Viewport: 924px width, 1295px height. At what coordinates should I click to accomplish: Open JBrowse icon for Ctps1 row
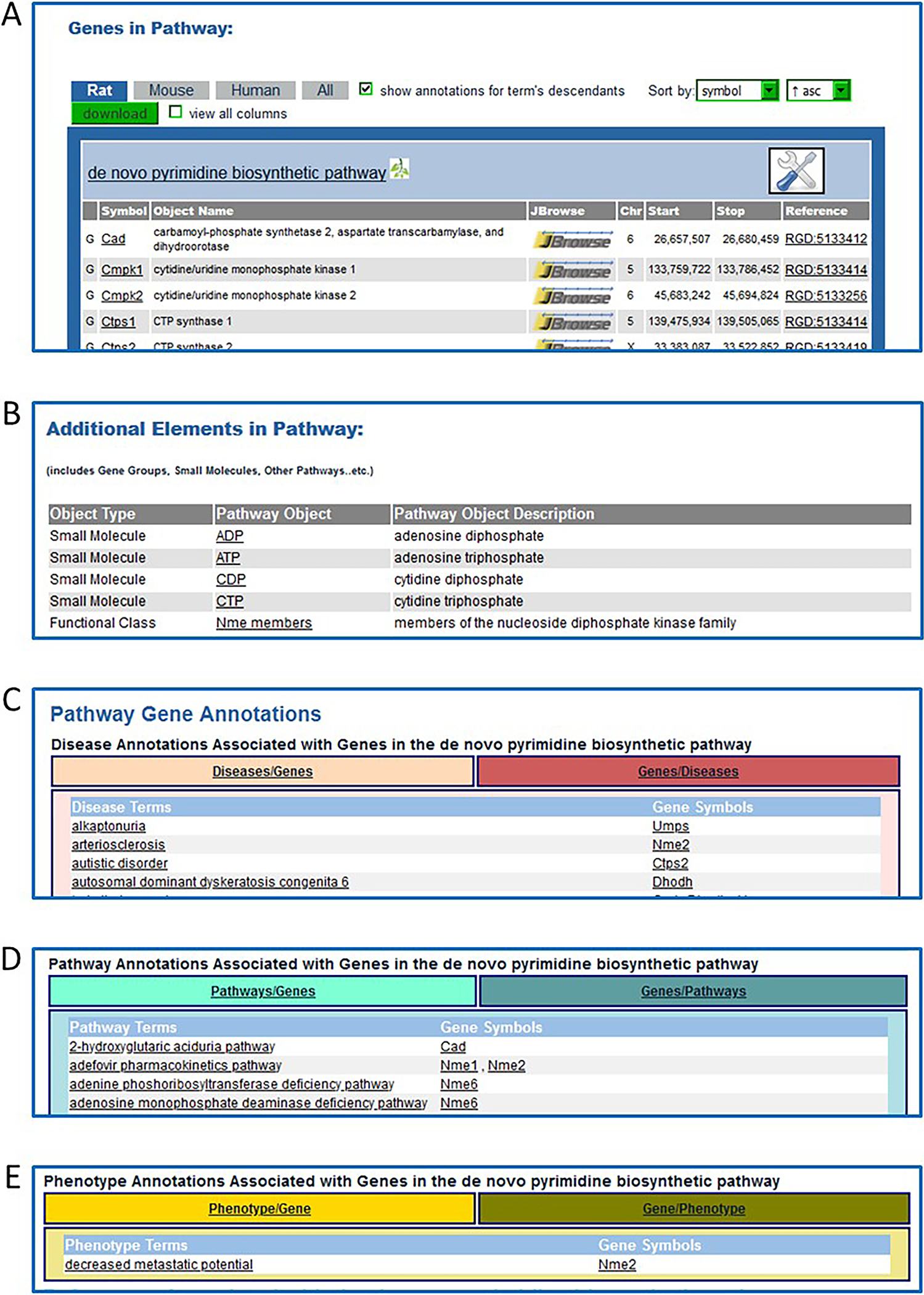(x=573, y=322)
